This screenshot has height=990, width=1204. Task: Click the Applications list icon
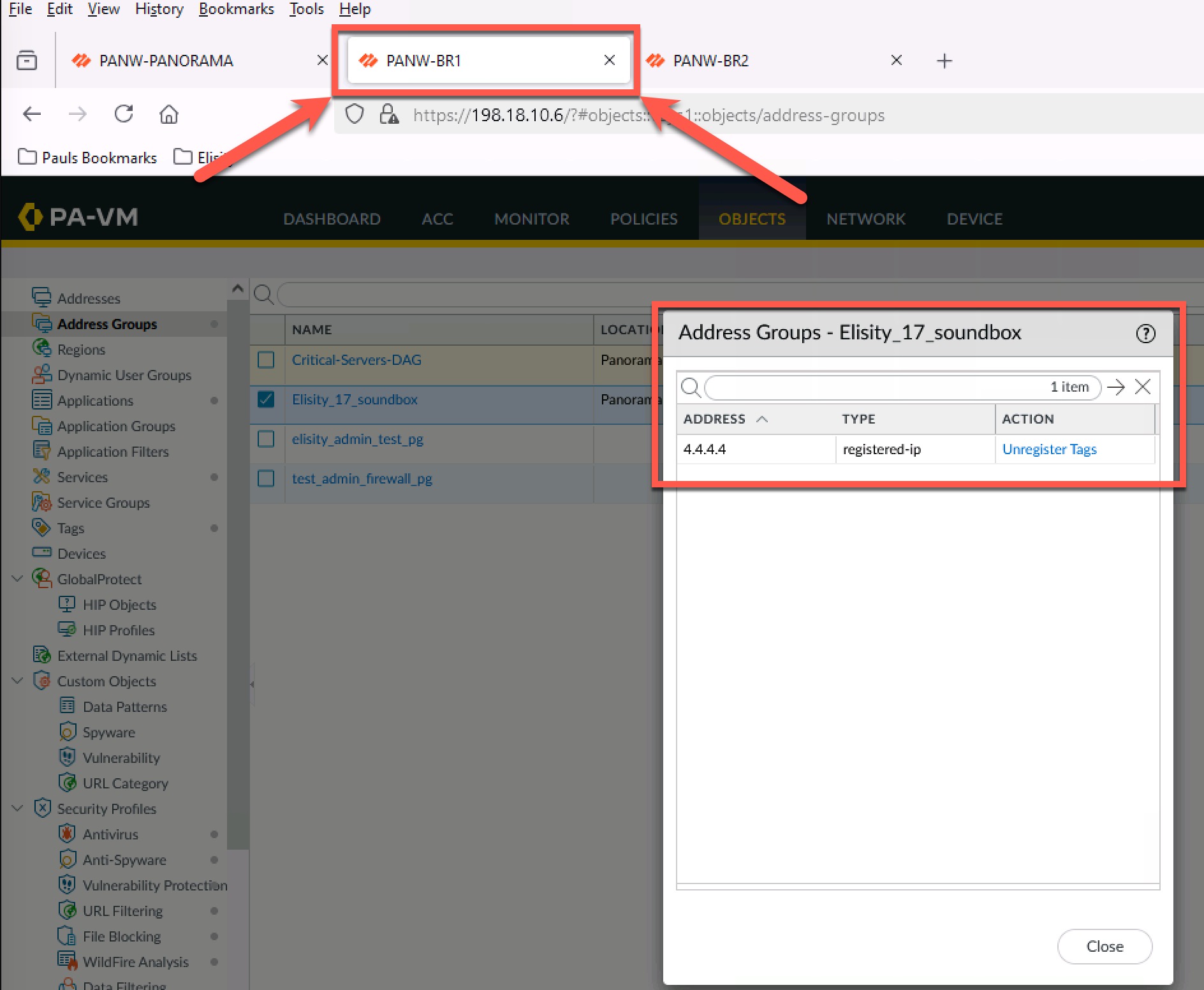41,399
